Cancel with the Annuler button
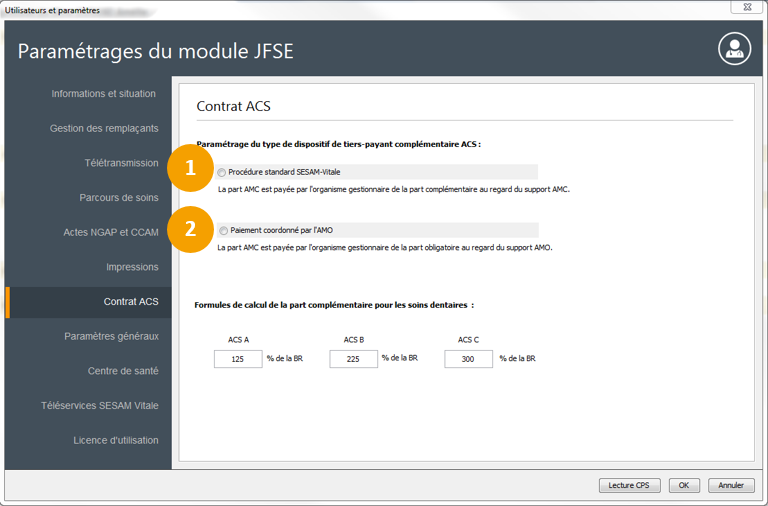Image resolution: width=768 pixels, height=506 pixels. click(731, 485)
